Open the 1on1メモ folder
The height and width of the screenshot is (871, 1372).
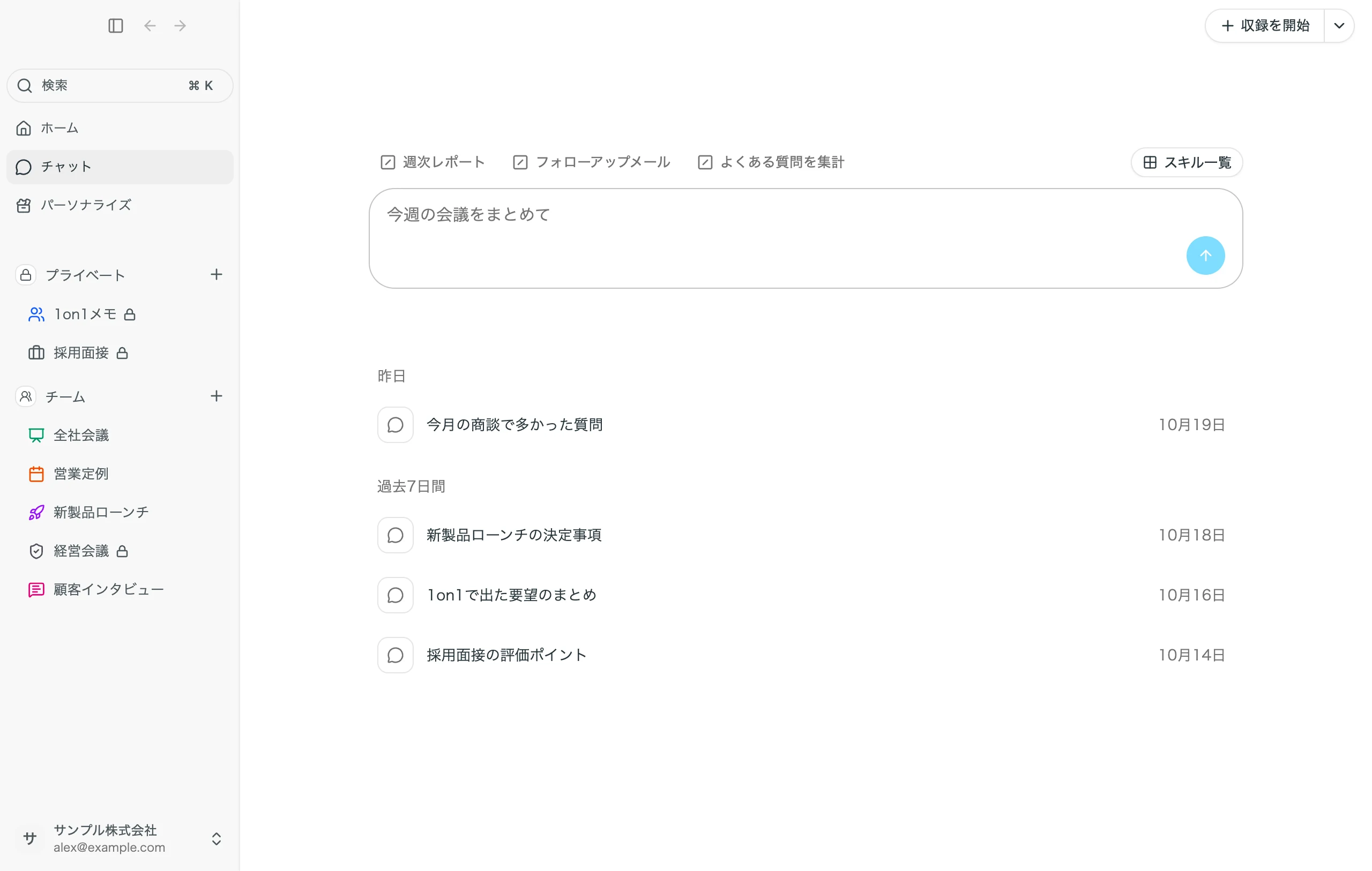point(120,314)
